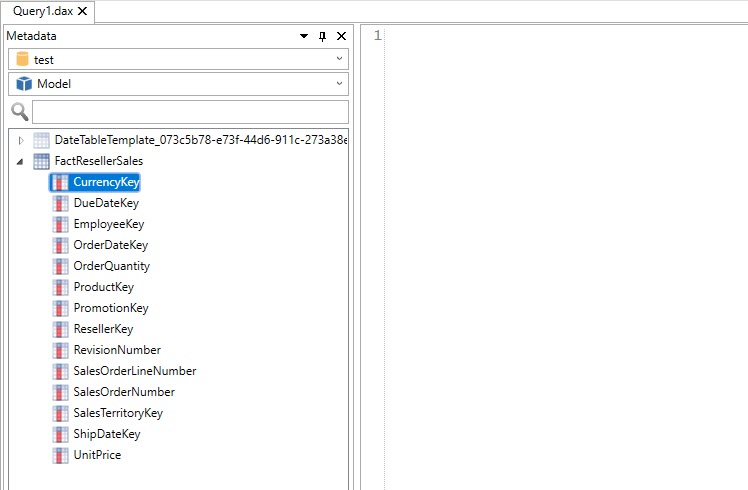Click line 1 in the query editor
This screenshot has height=490, width=748.
pos(560,36)
